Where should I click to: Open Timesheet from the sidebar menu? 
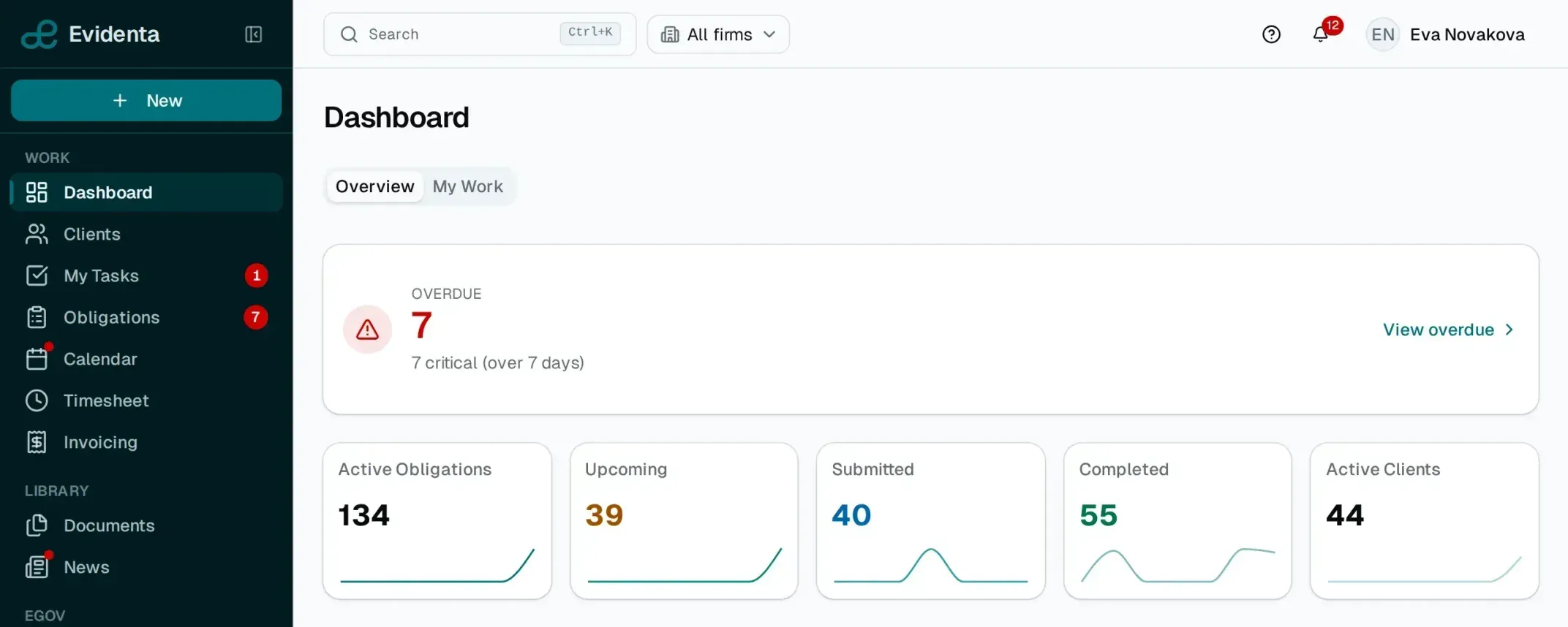pyautogui.click(x=146, y=400)
